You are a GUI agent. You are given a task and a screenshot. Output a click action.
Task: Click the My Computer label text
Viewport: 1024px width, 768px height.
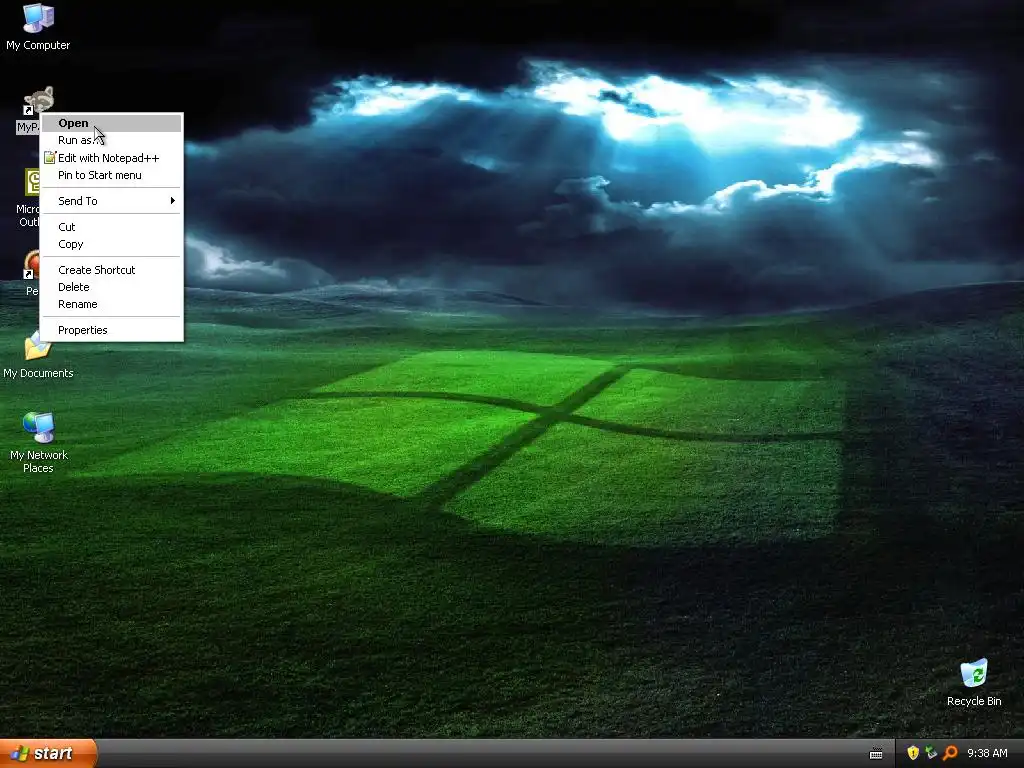(x=38, y=45)
